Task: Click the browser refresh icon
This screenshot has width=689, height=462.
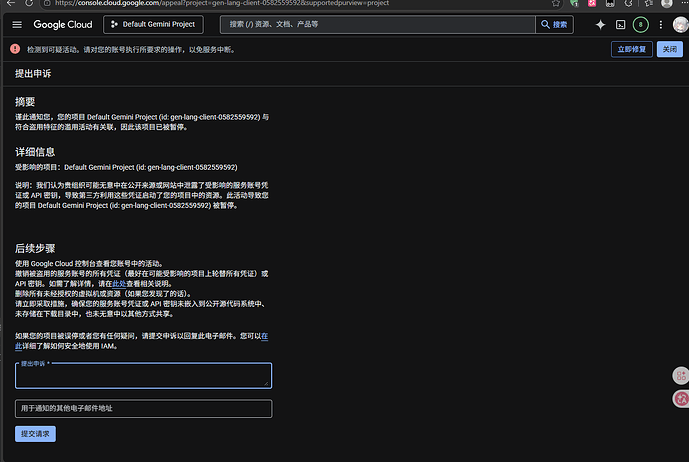Action: pos(29,3)
